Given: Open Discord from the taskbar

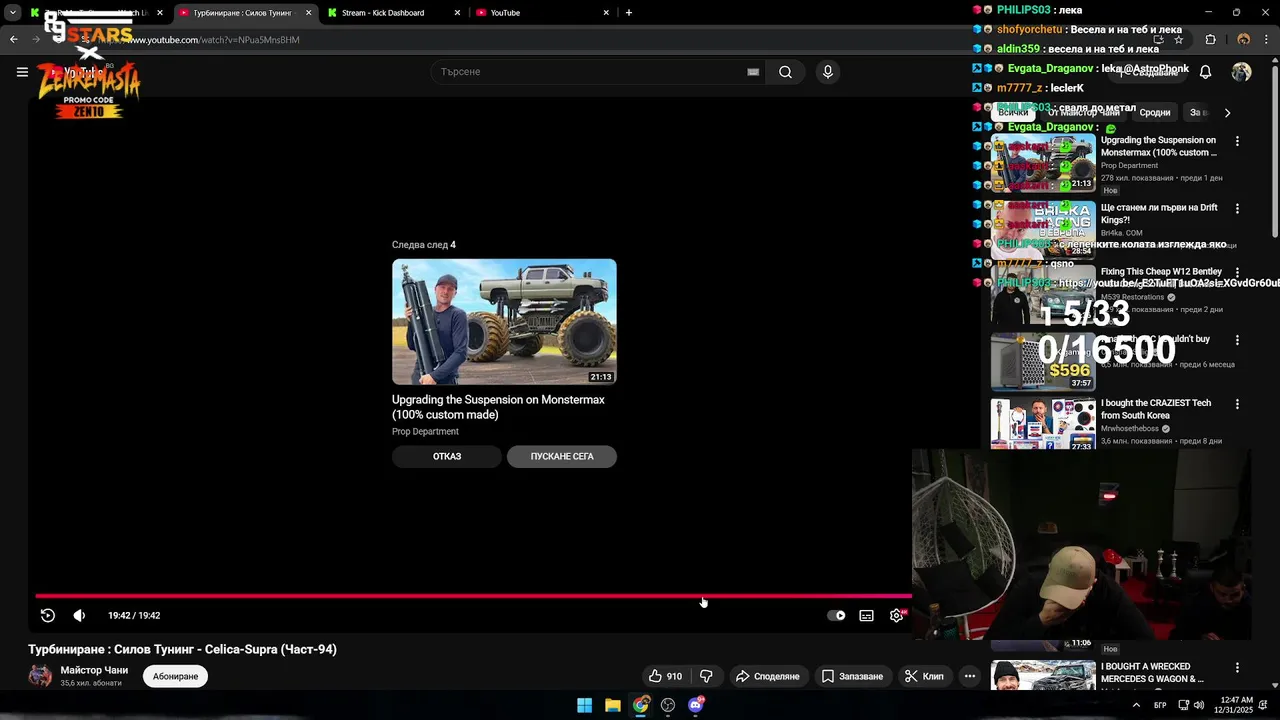Looking at the screenshot, I should (696, 705).
